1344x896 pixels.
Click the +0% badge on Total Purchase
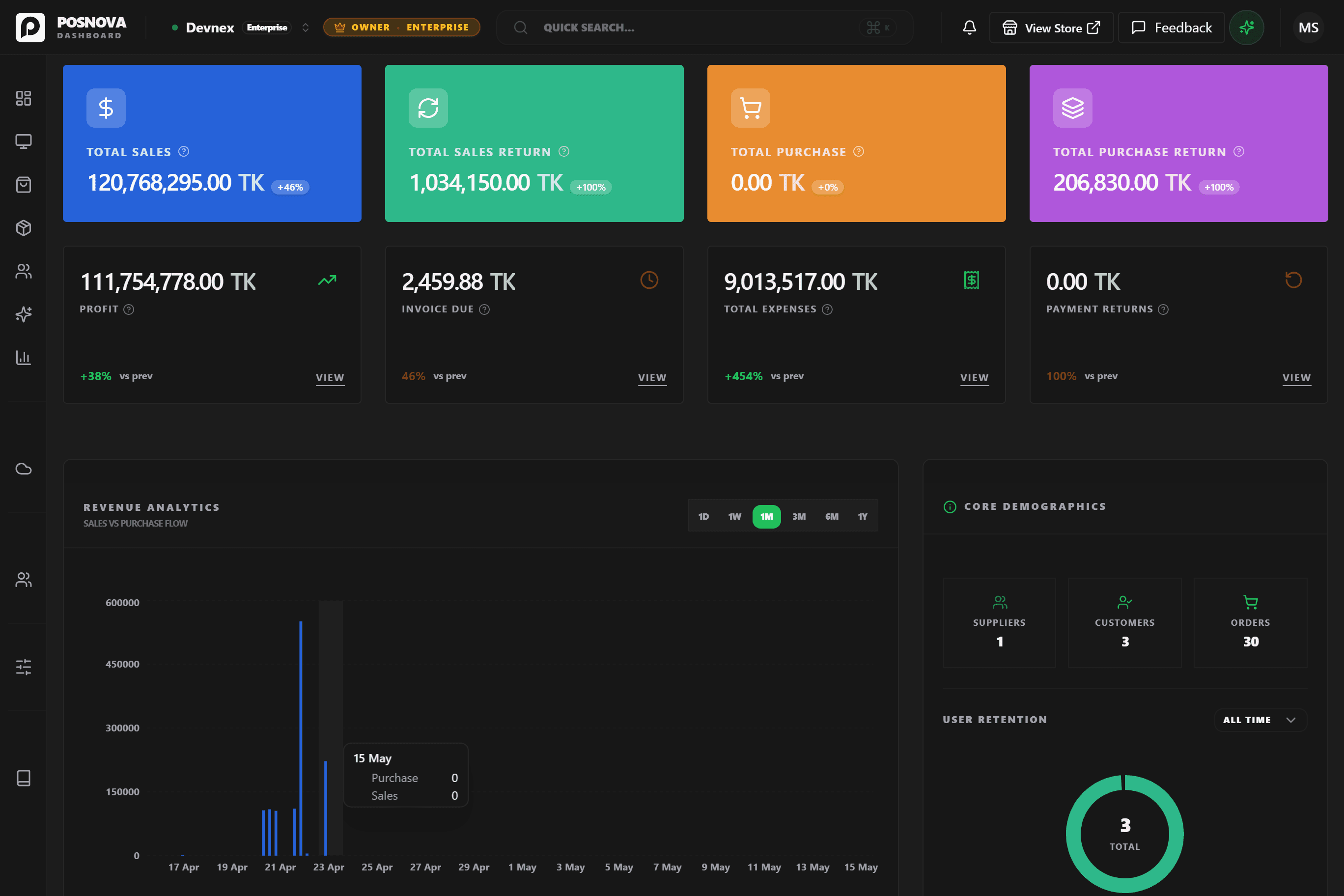[x=827, y=187]
